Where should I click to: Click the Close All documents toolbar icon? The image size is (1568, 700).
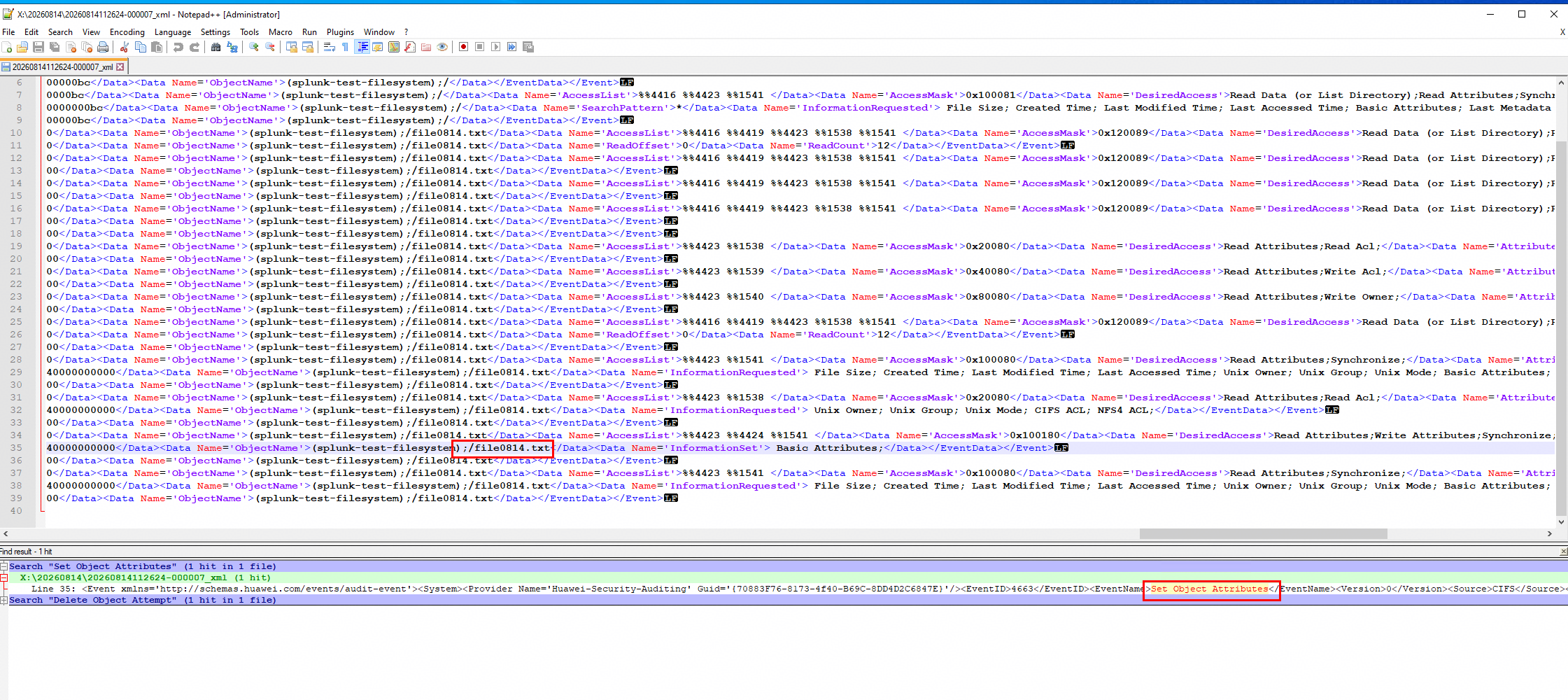pyautogui.click(x=87, y=47)
